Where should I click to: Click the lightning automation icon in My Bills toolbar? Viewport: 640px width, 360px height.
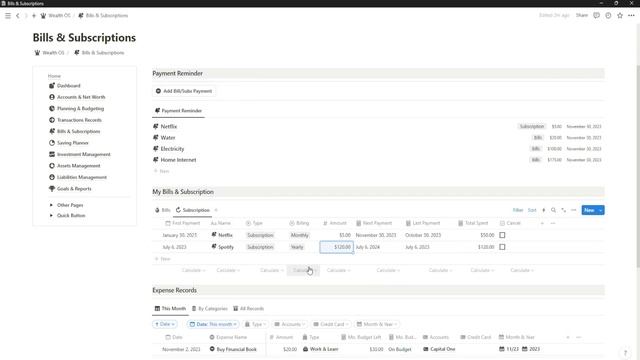544,210
